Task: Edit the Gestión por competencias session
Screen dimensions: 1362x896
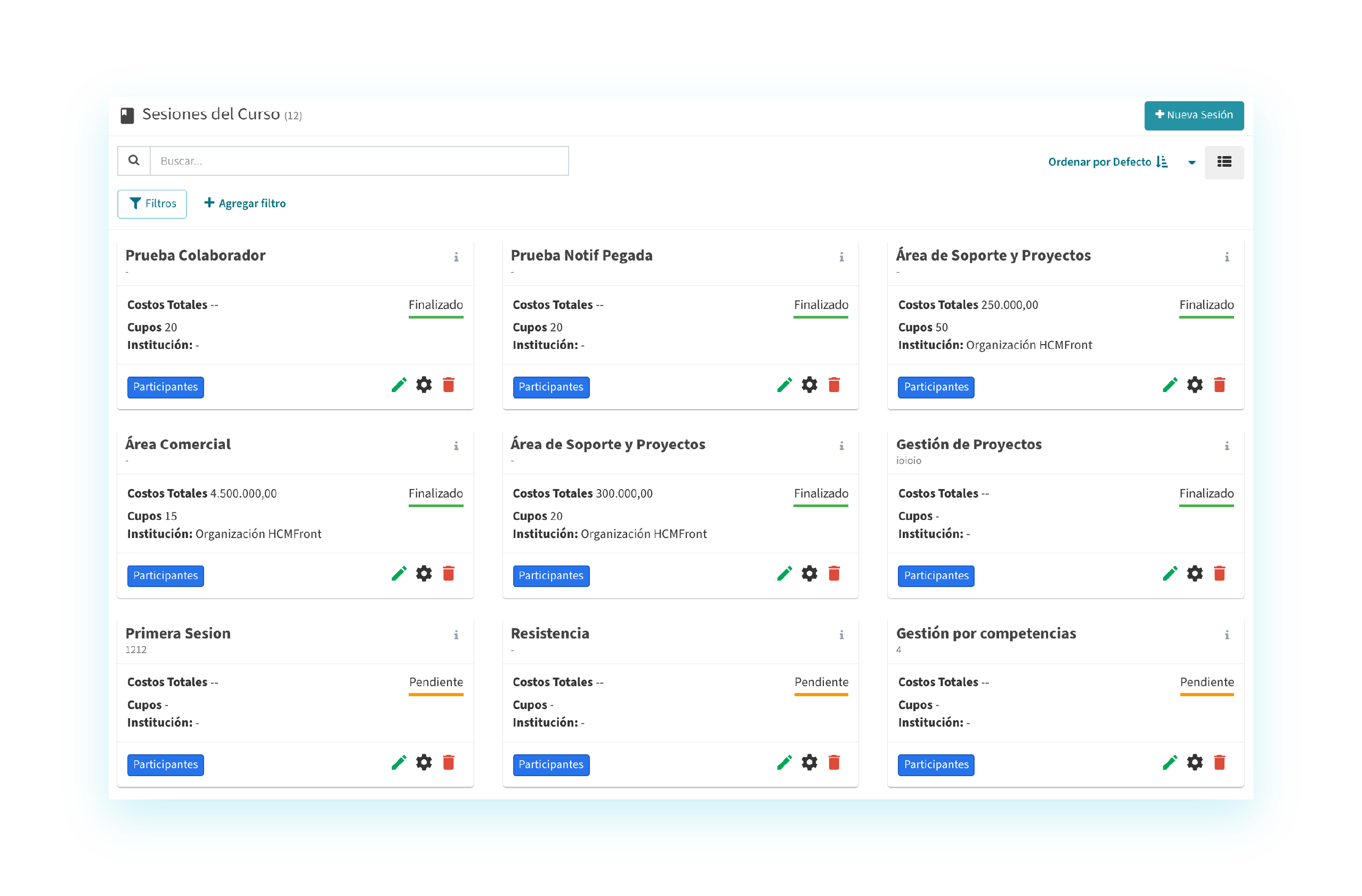Action: [1170, 763]
